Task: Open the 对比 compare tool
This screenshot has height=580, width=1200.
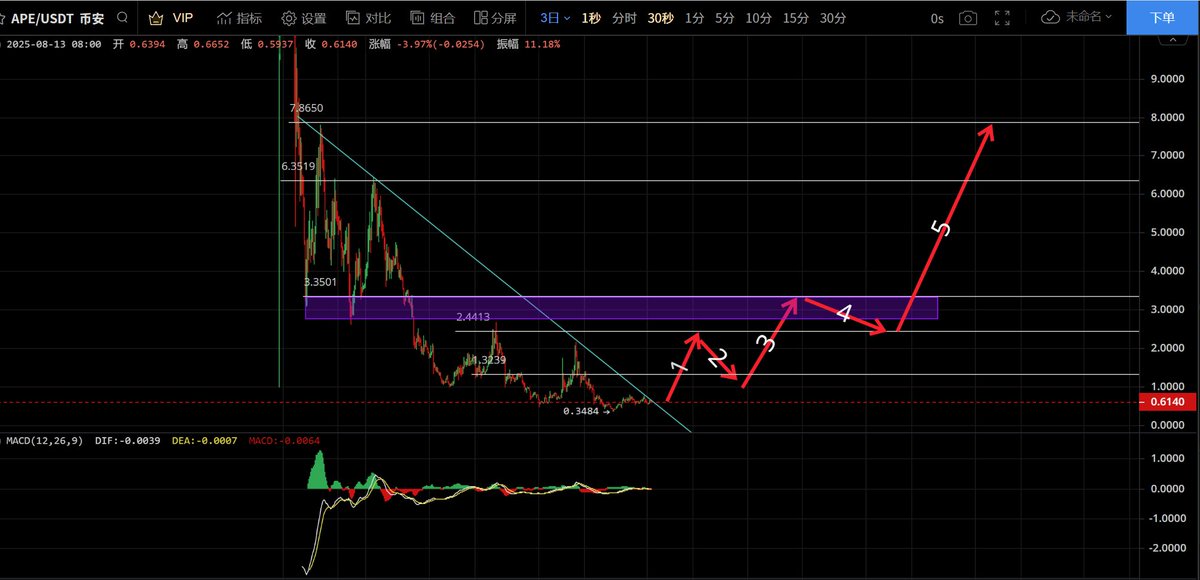Action: [367, 18]
